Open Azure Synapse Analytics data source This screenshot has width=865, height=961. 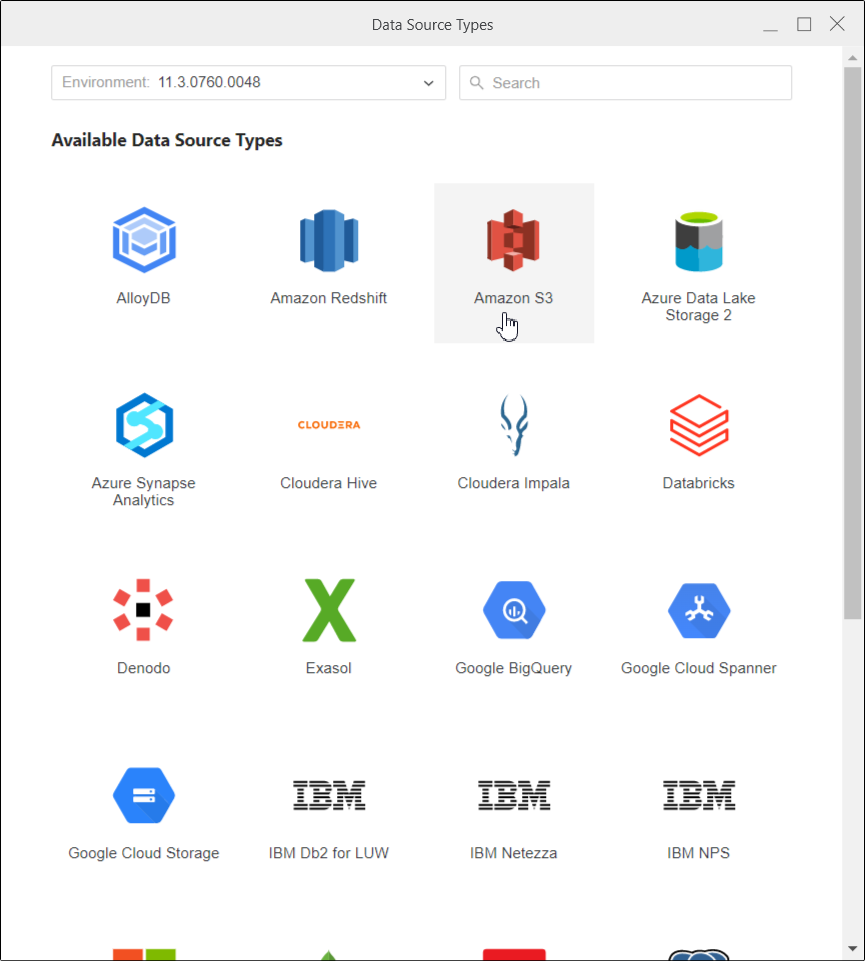coord(144,426)
